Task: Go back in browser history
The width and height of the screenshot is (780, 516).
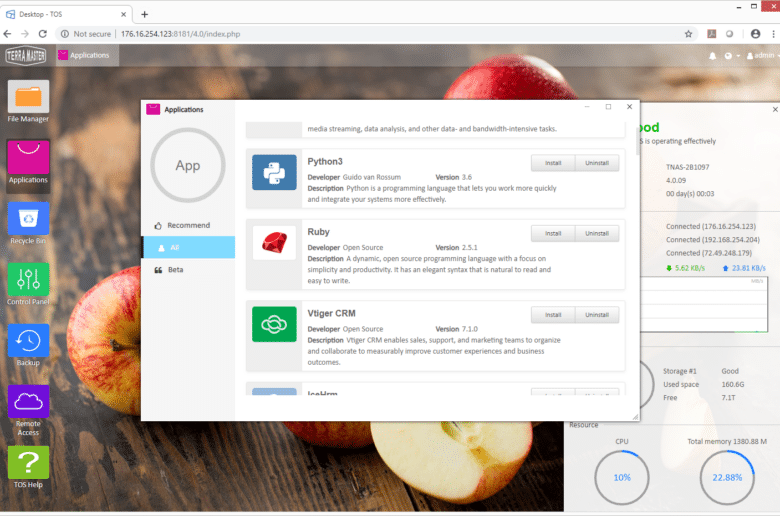Action: [x=7, y=34]
